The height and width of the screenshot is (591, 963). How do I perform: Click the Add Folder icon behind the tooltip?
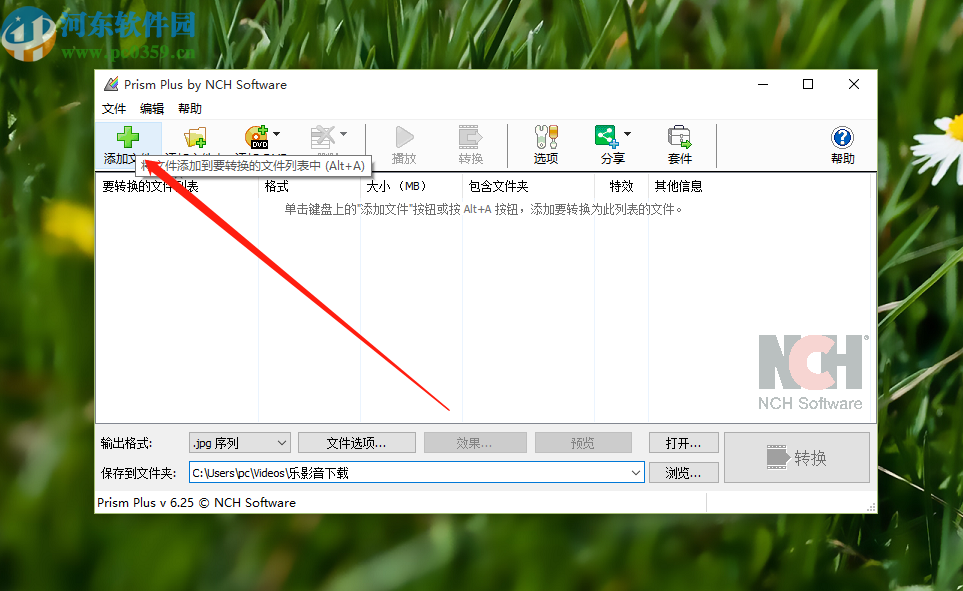(194, 136)
